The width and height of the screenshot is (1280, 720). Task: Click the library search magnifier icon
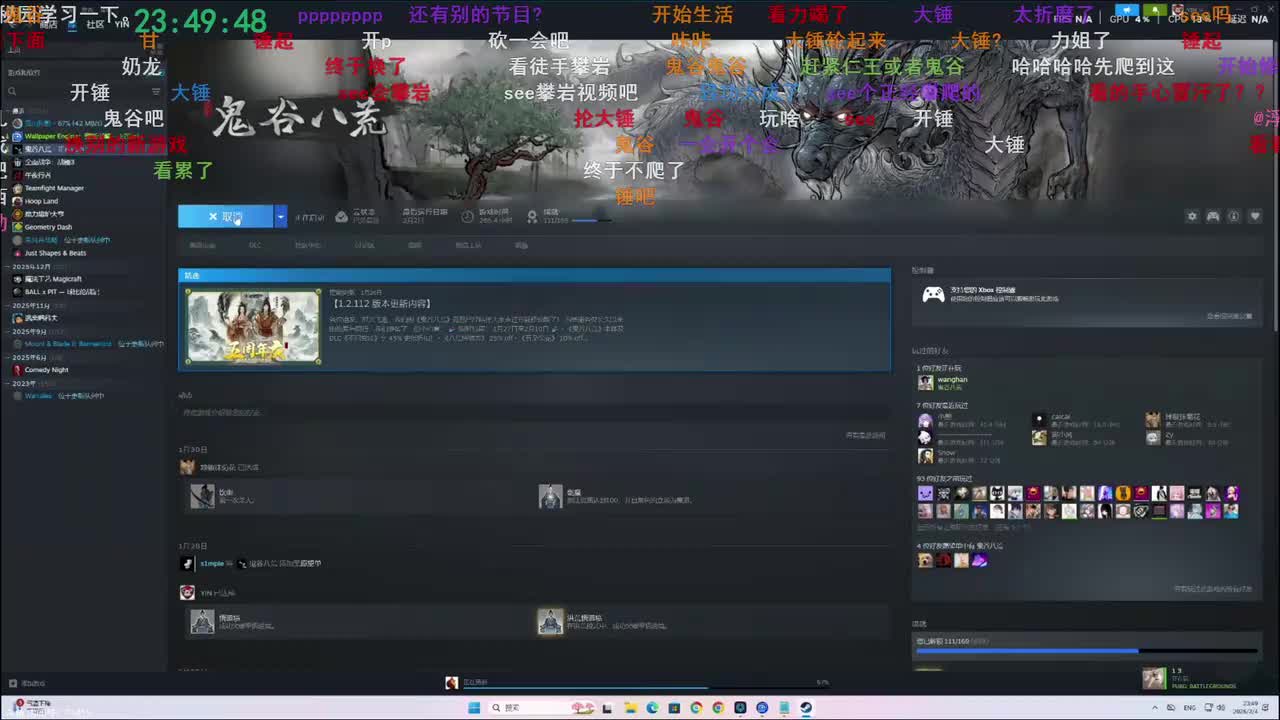click(13, 91)
